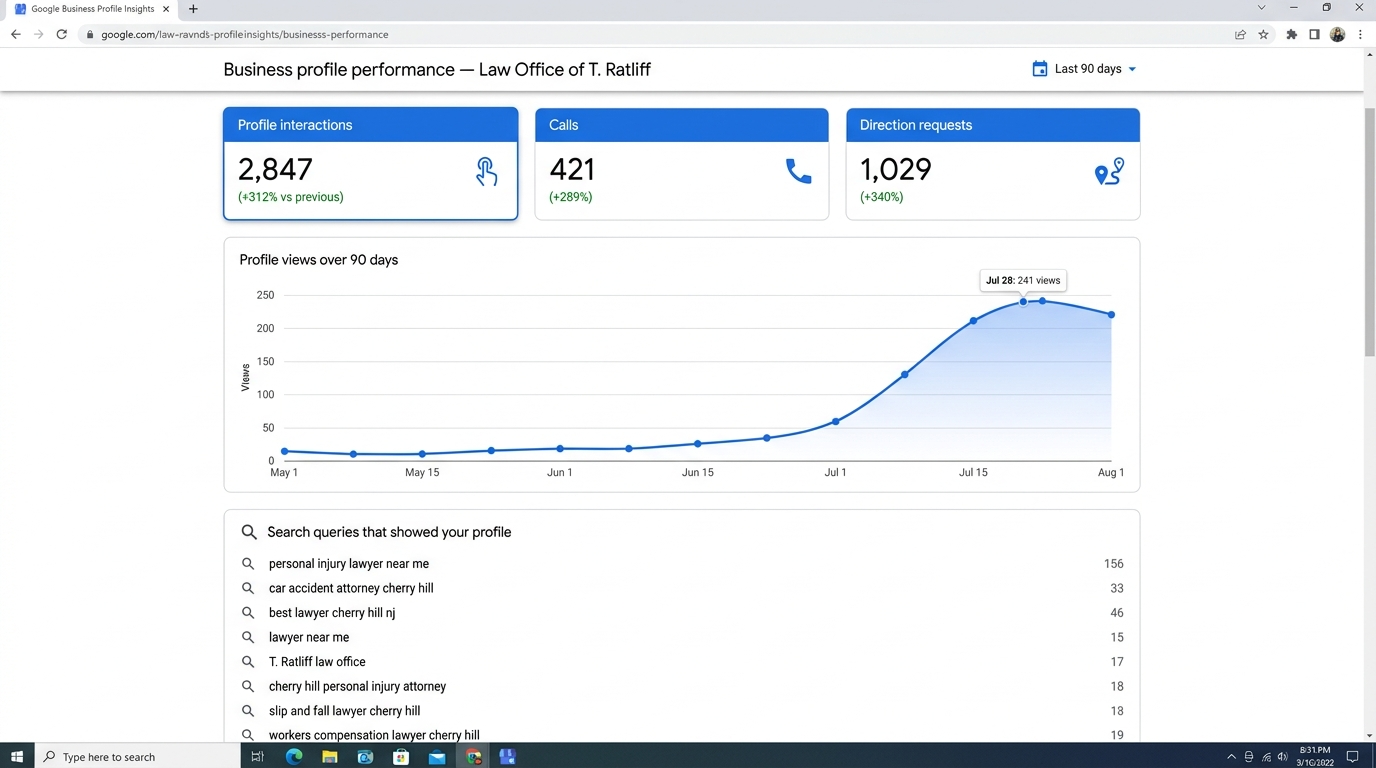Select the Calls metric card
This screenshot has height=768, width=1376.
click(x=682, y=163)
